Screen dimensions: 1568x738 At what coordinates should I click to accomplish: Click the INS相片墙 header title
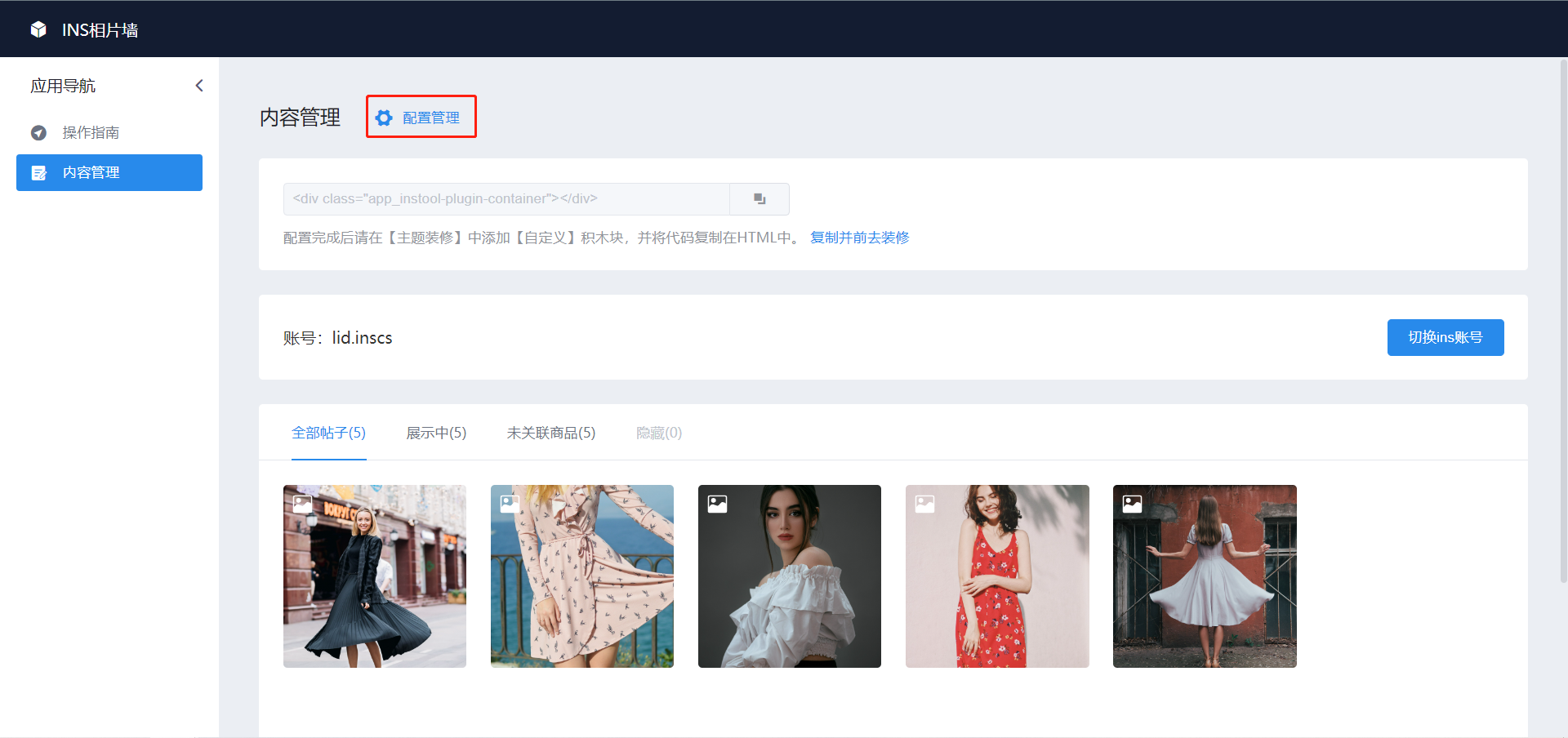(100, 30)
